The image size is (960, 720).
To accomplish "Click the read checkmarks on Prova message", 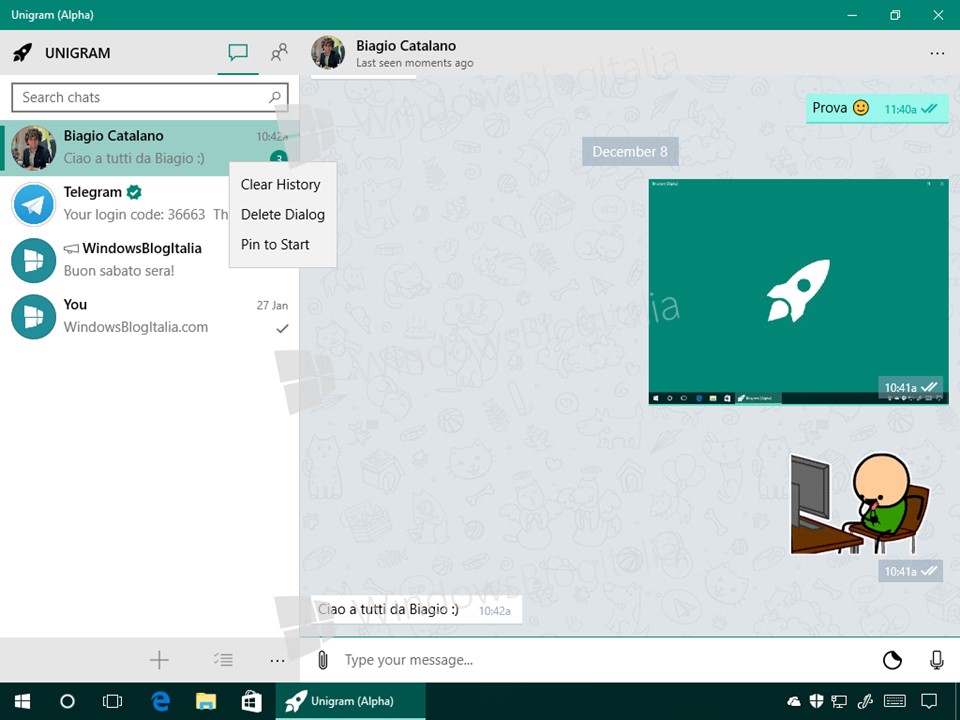I will (929, 109).
